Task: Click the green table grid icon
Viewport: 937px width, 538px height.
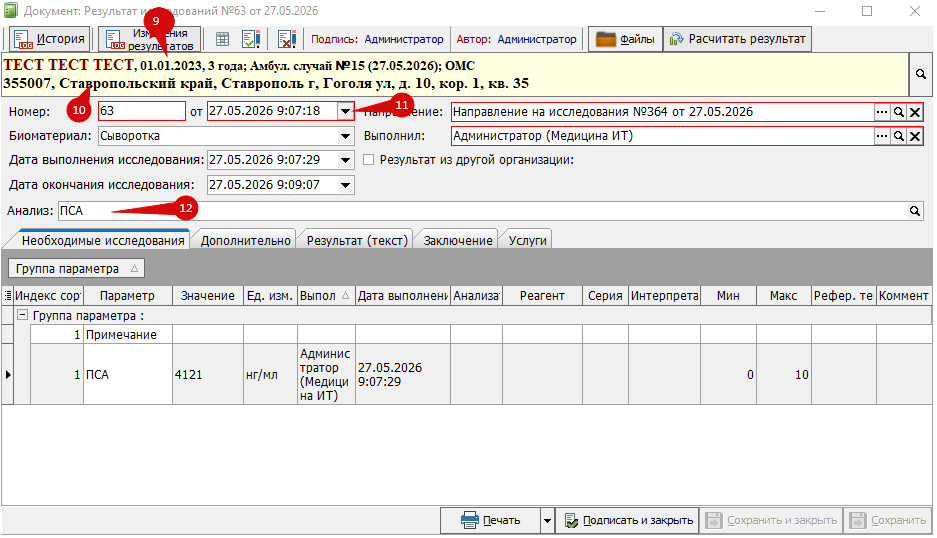Action: pyautogui.click(x=222, y=39)
